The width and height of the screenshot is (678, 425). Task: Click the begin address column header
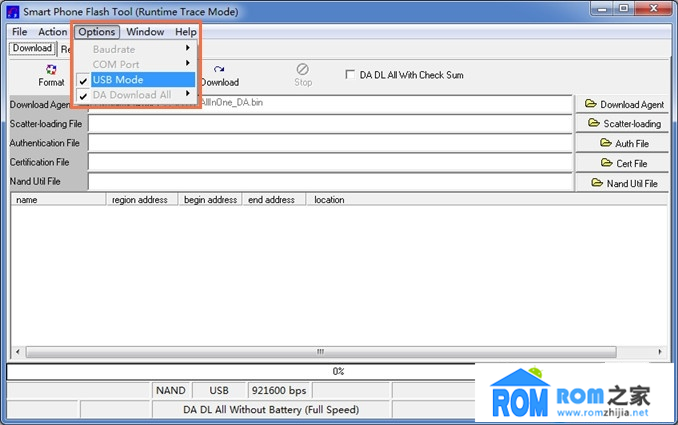[x=210, y=200]
